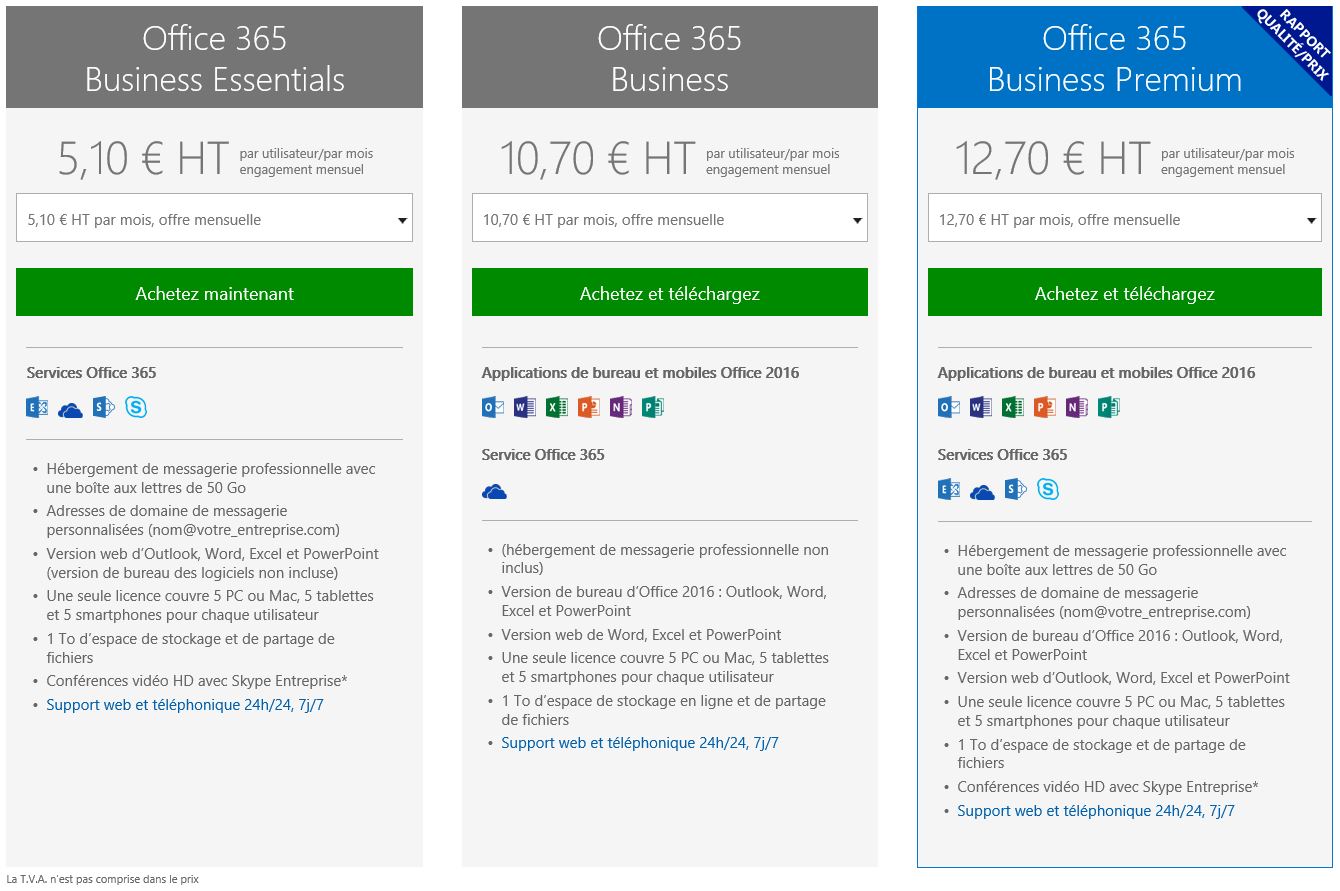
Task: Open Support web et téléphonique link in Office 365 Business
Action: [640, 743]
